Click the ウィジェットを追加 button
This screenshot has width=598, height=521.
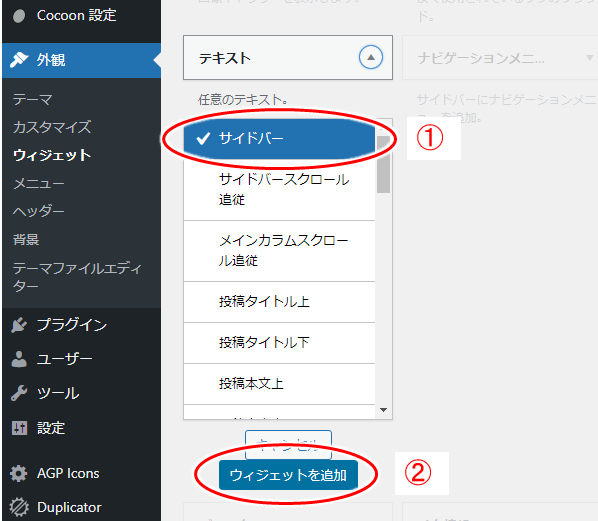point(288,475)
